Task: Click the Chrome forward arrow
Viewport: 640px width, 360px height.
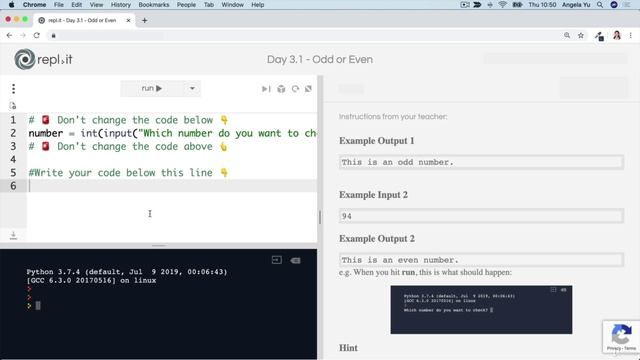Action: pos(23,36)
